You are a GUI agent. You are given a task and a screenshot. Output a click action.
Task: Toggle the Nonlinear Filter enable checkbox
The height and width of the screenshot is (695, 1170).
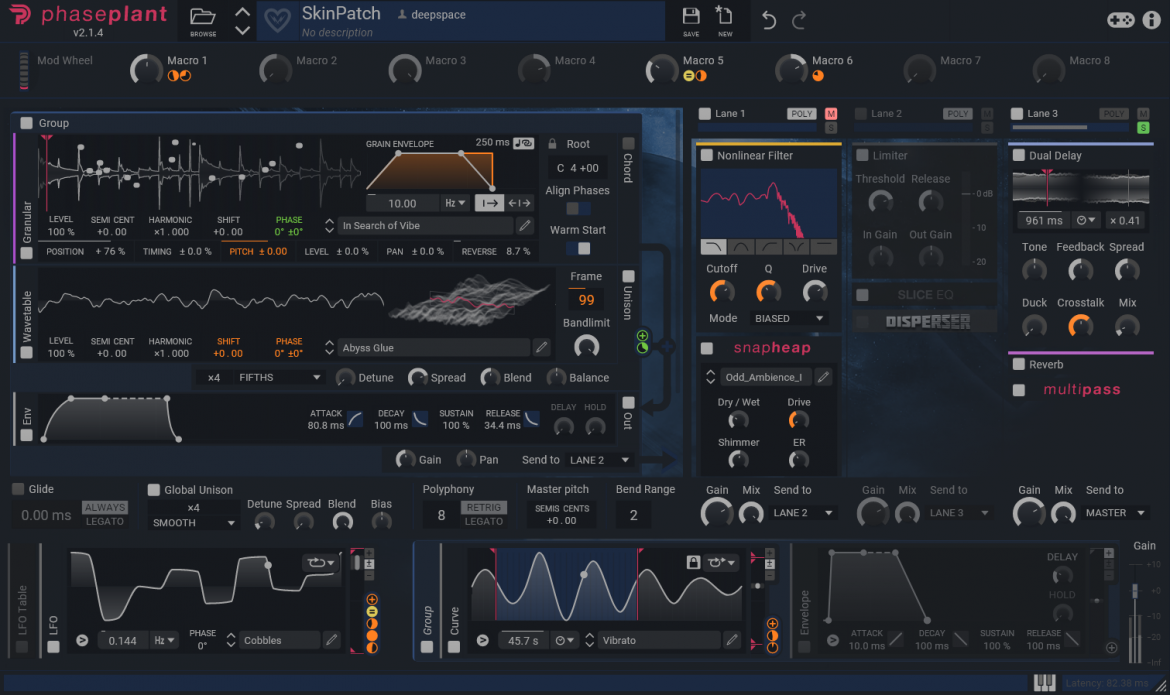706,156
